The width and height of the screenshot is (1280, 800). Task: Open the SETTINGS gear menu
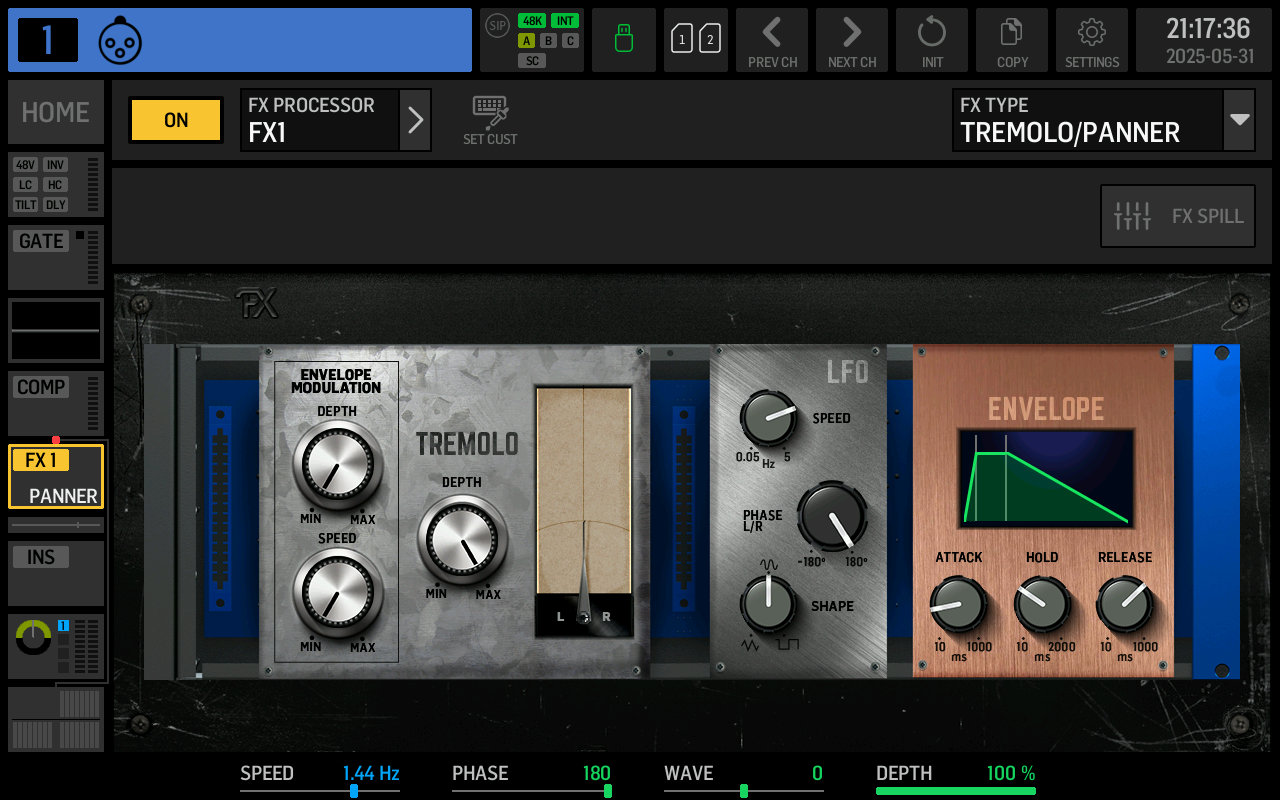(1091, 40)
